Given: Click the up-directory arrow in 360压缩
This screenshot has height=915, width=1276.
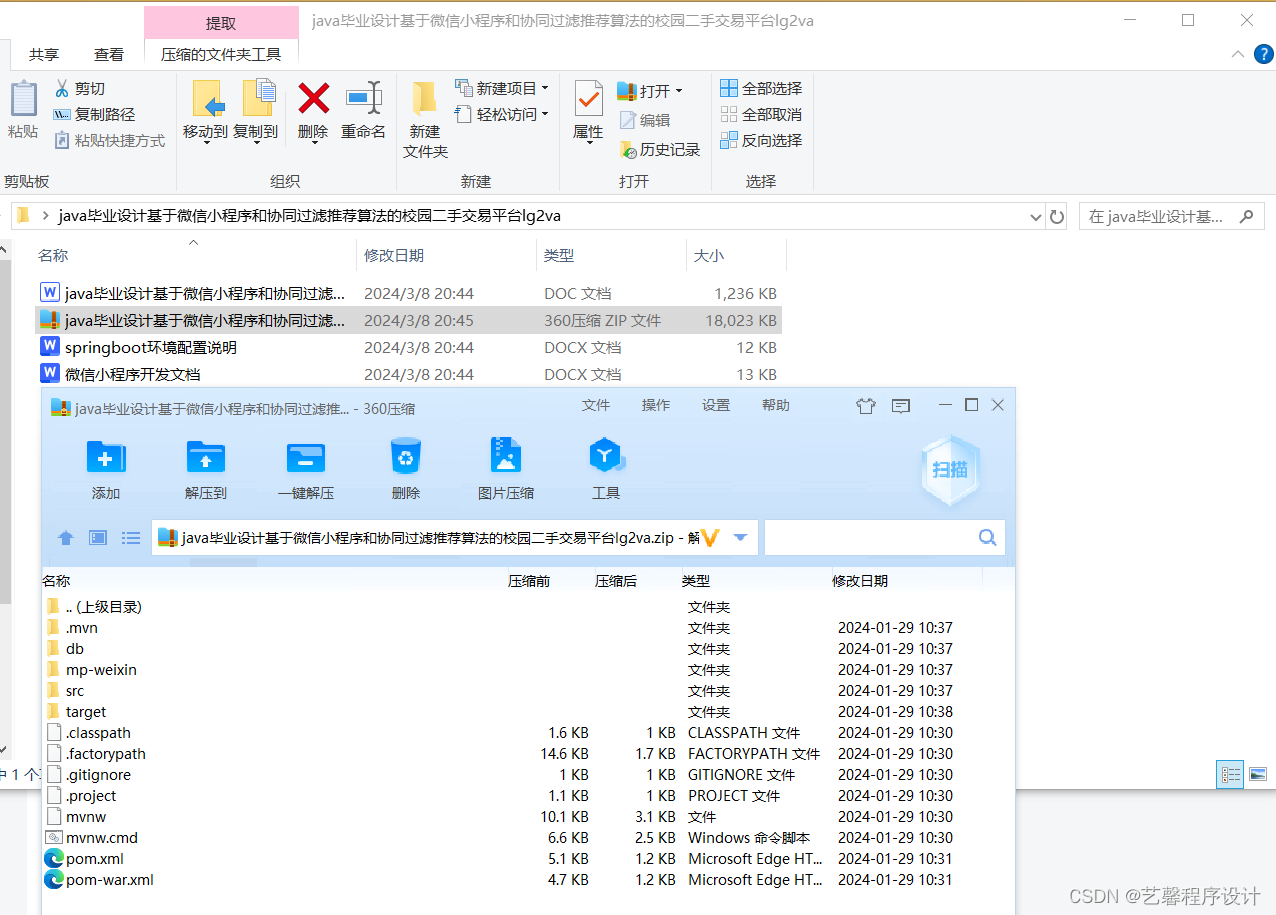Looking at the screenshot, I should pyautogui.click(x=66, y=538).
